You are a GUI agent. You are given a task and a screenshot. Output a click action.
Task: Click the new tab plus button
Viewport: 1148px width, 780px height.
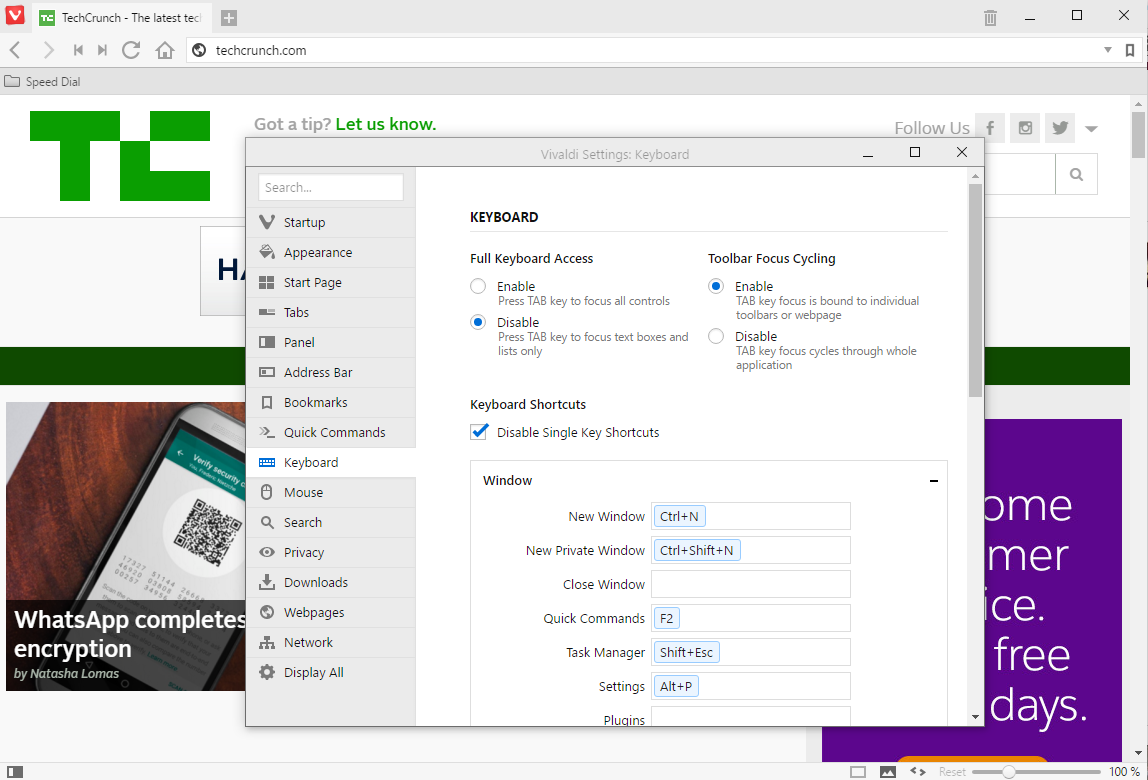pyautogui.click(x=229, y=18)
